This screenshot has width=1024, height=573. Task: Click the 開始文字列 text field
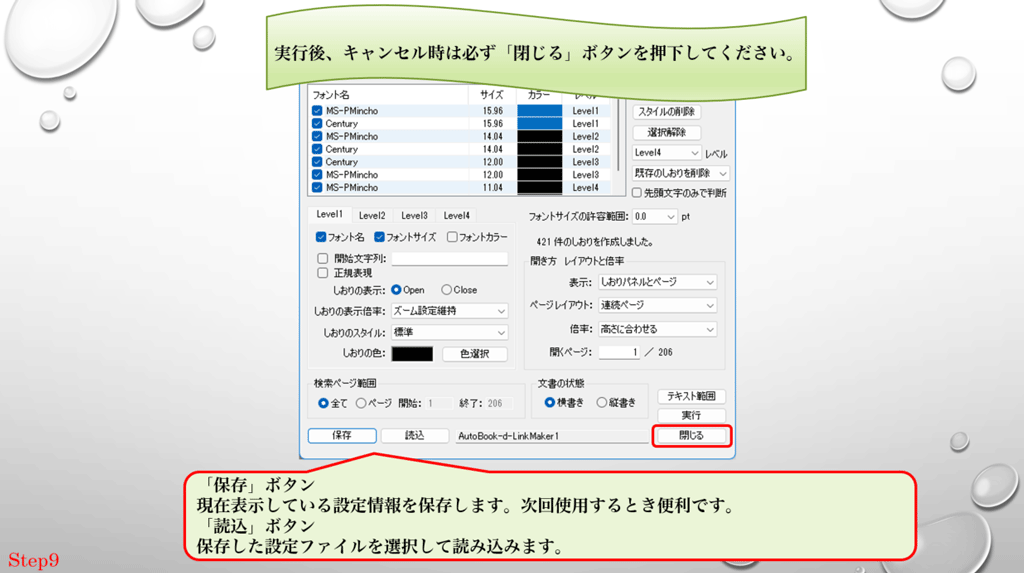[x=449, y=258]
